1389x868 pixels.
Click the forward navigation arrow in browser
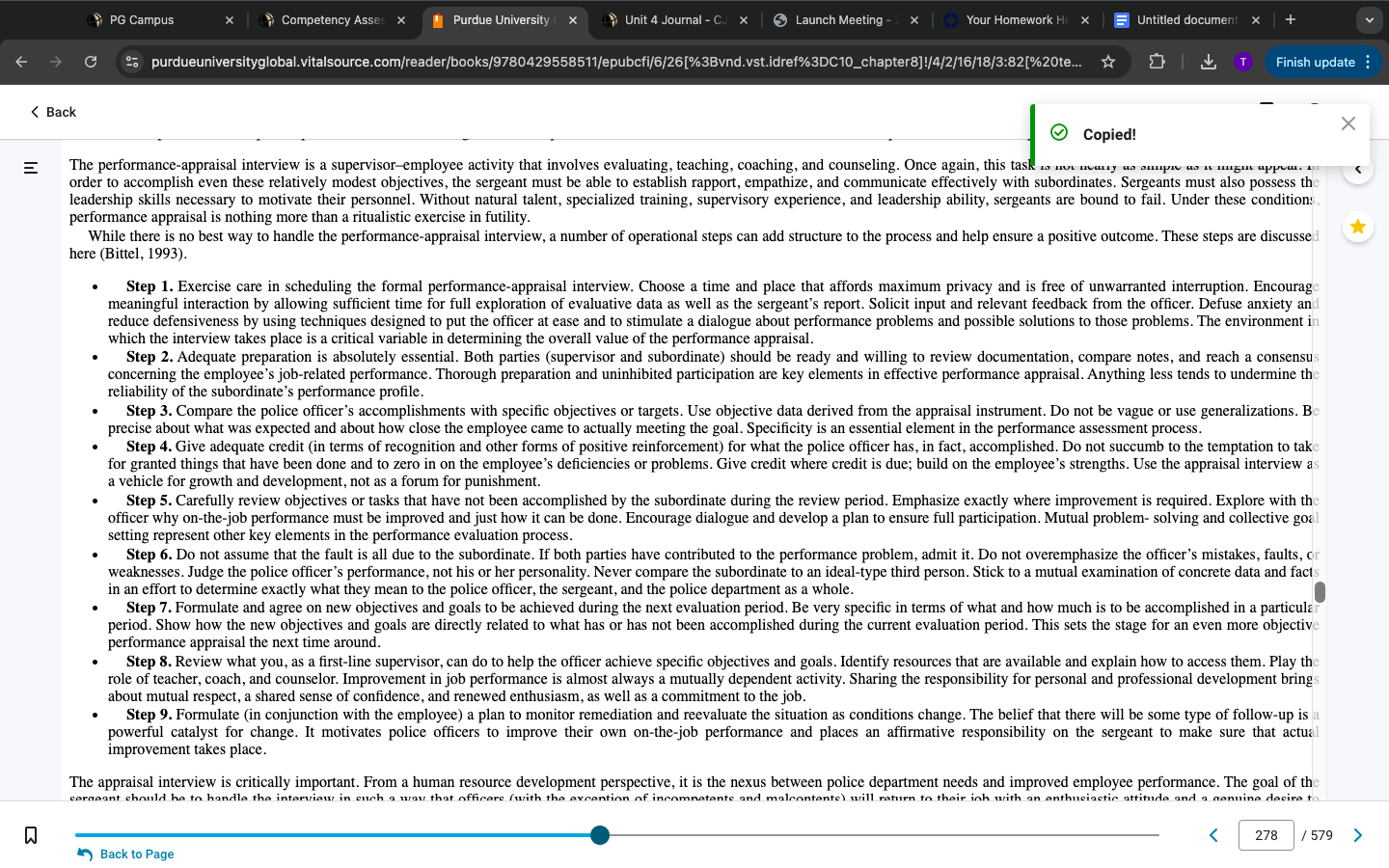click(x=56, y=62)
